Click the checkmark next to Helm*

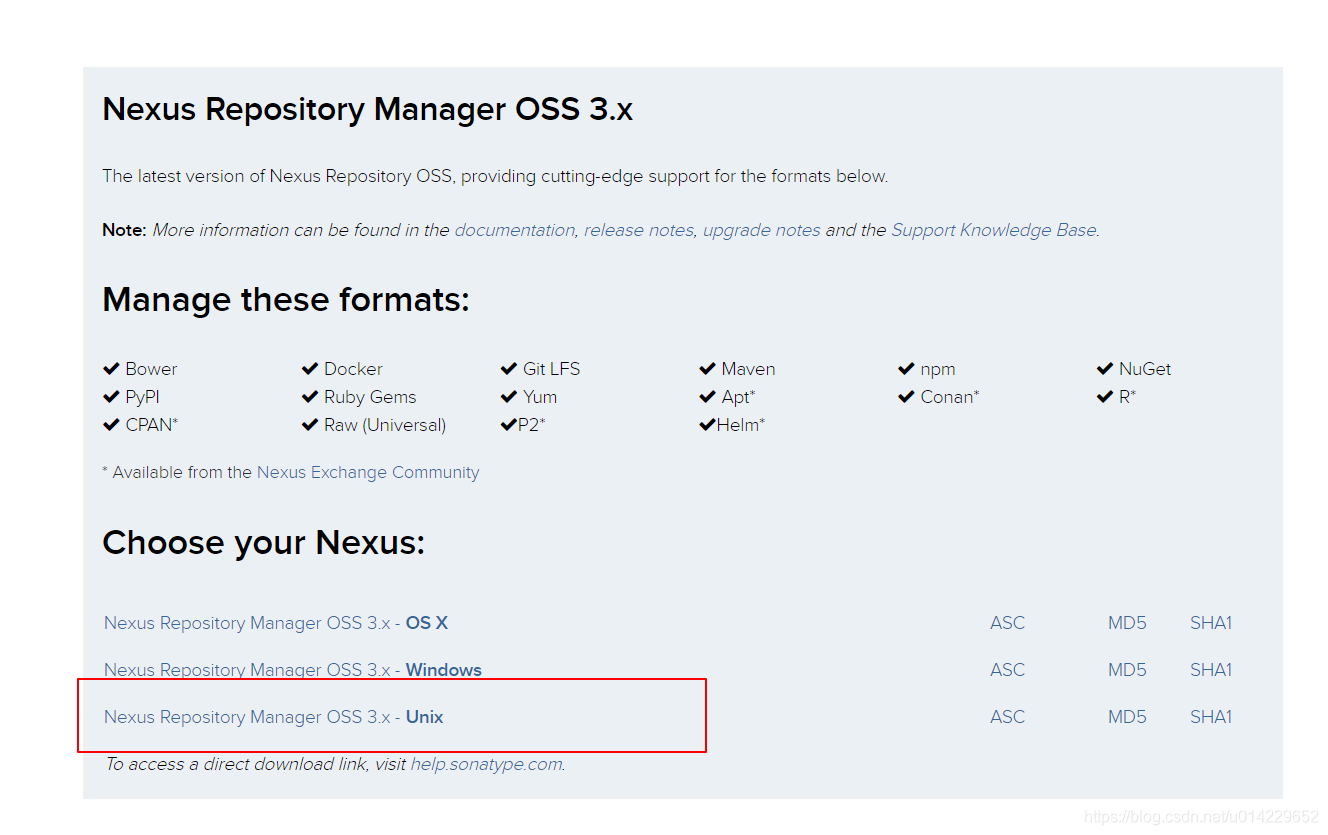tap(708, 425)
